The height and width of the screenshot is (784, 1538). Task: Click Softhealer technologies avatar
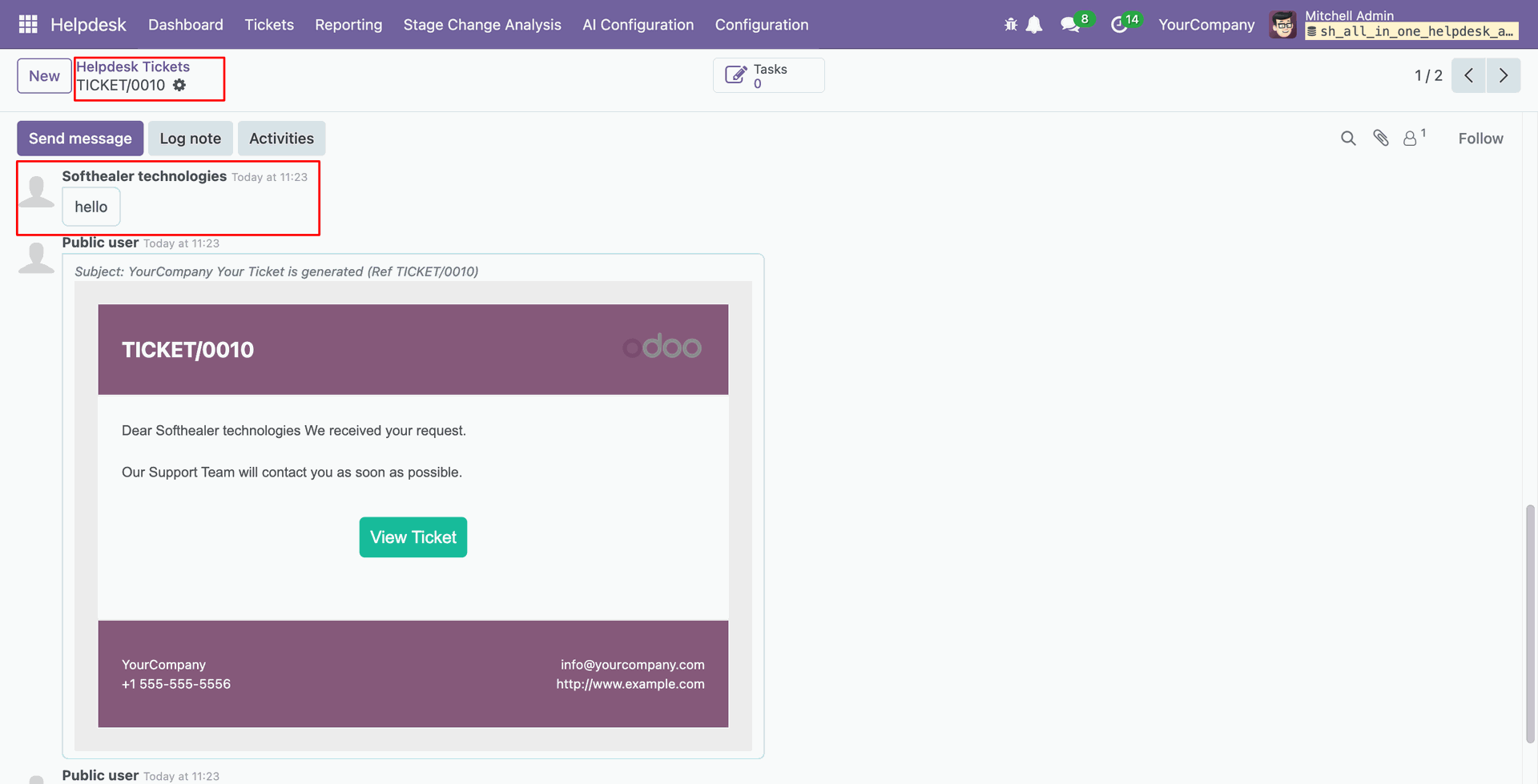click(36, 192)
